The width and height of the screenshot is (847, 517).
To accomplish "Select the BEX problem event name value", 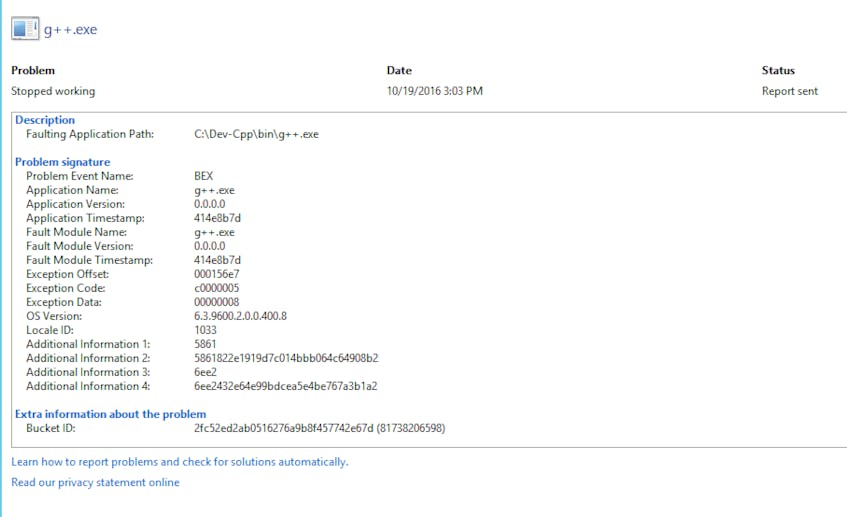I will [x=204, y=176].
